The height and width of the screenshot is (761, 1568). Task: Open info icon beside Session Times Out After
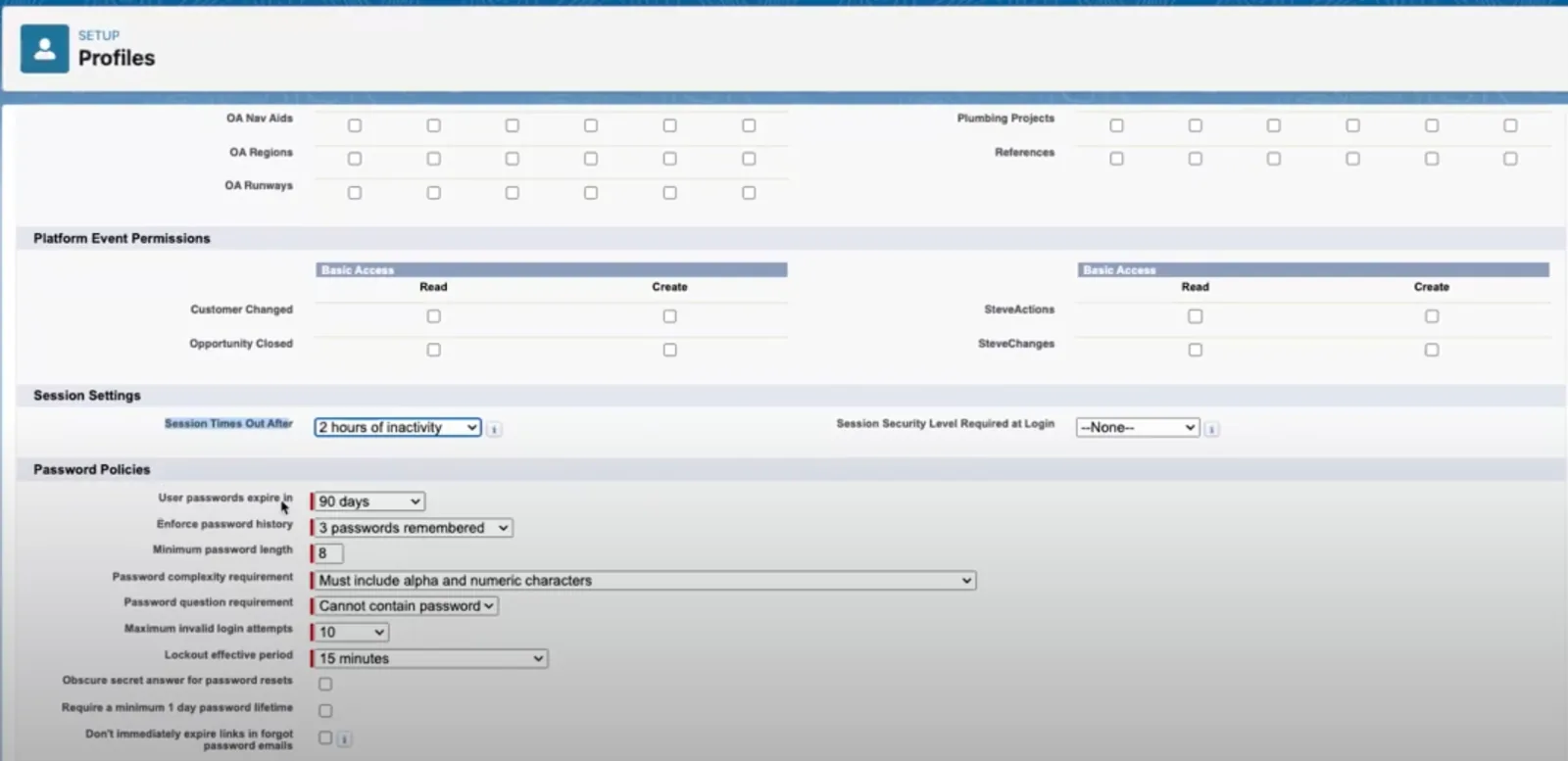pyautogui.click(x=494, y=429)
